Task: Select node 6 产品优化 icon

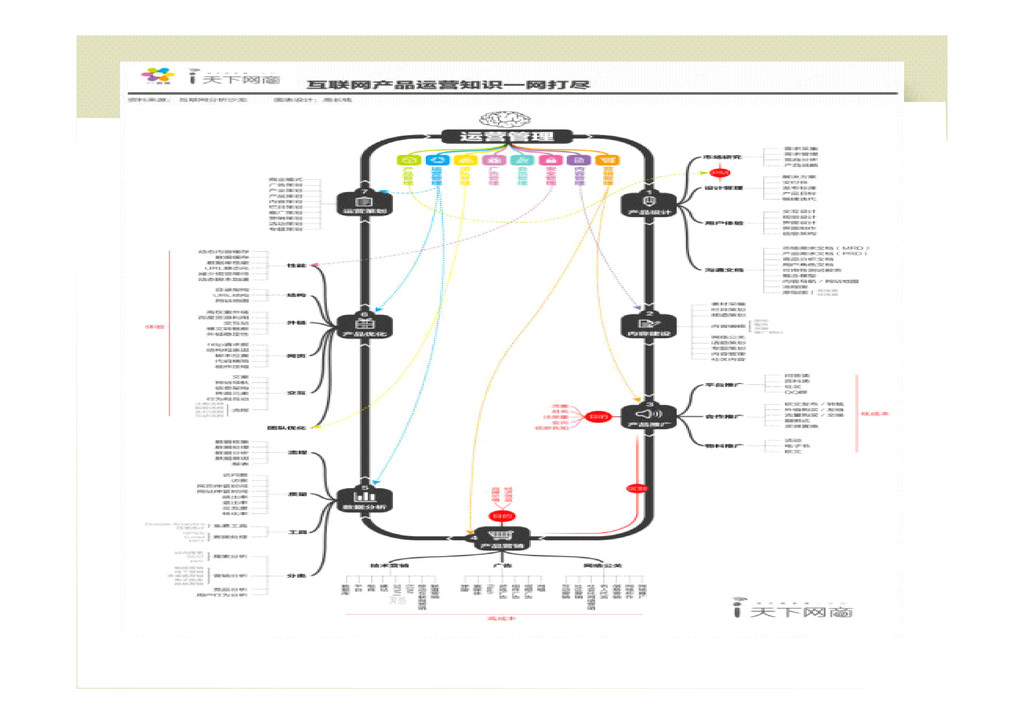Action: (x=364, y=326)
